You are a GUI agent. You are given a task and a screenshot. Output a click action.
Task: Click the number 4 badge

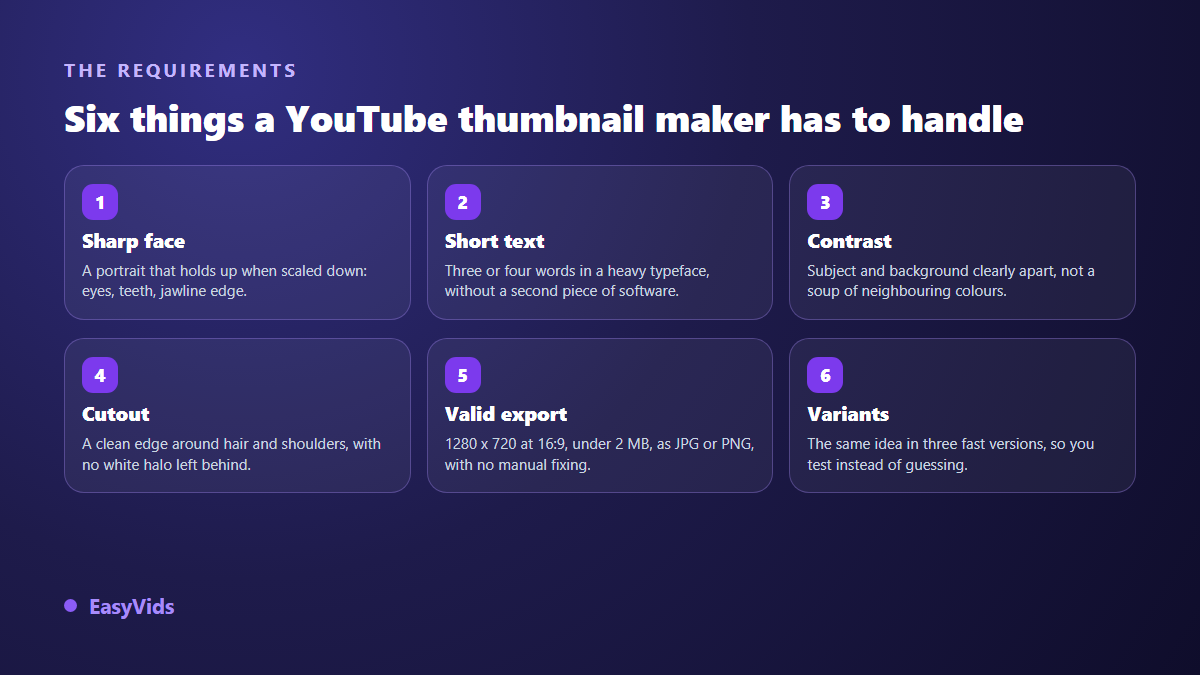coord(100,375)
